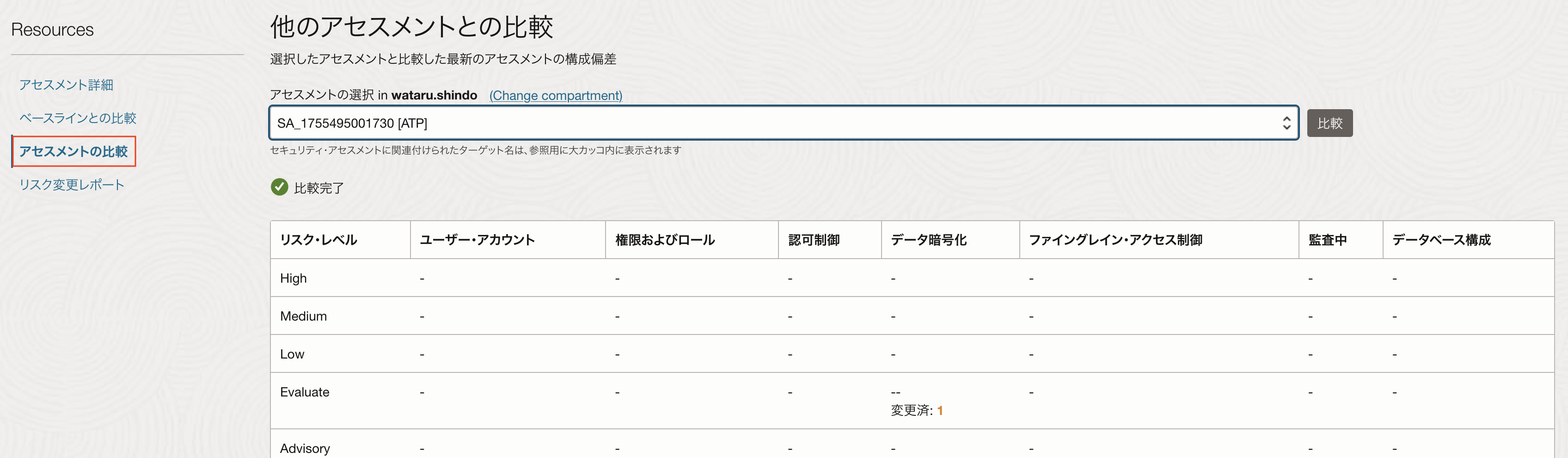Select the High risk level row
The height and width of the screenshot is (458, 1568).
tap(294, 279)
